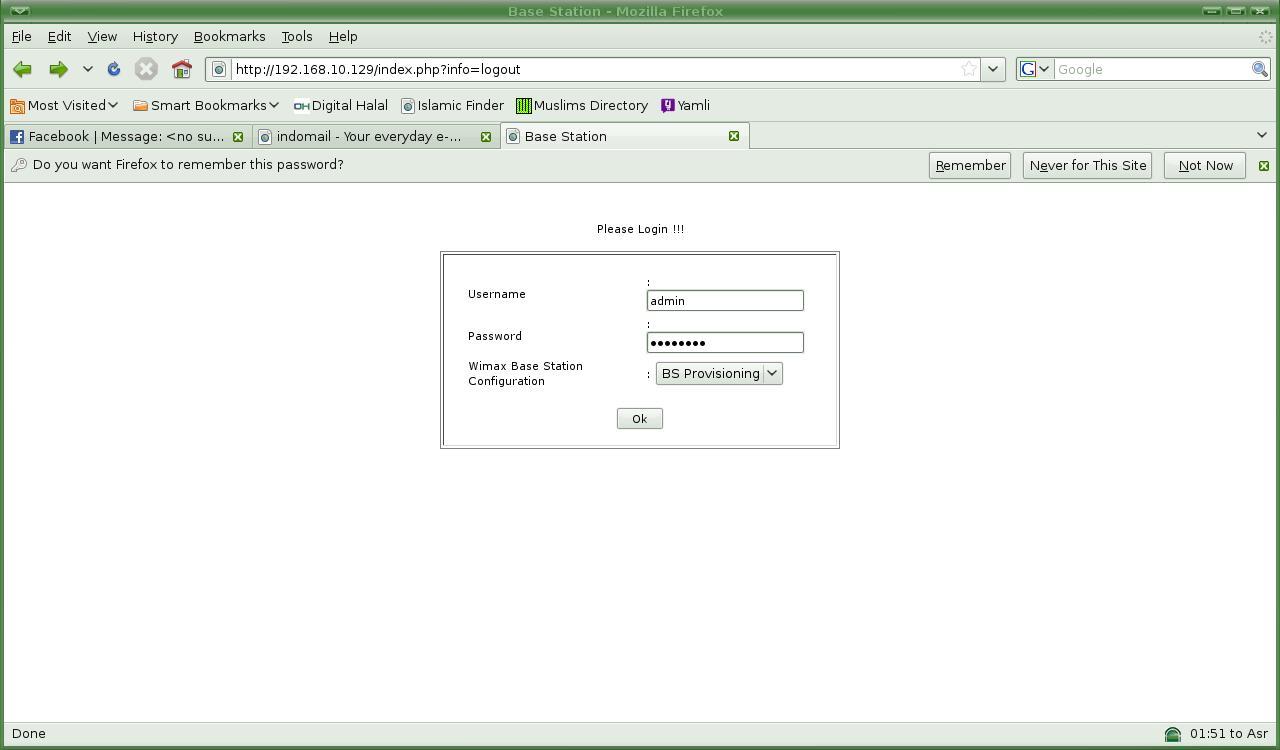This screenshot has height=750, width=1280.
Task: Open the Islamic Finder bookmark
Action: (x=452, y=105)
